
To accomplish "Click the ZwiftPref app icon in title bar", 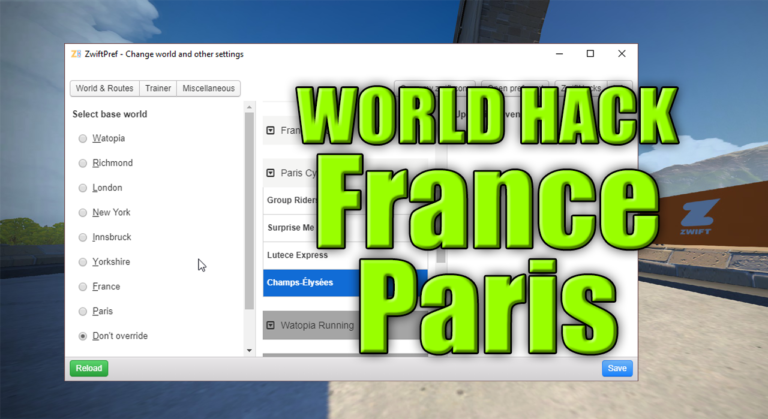I will 76,54.
